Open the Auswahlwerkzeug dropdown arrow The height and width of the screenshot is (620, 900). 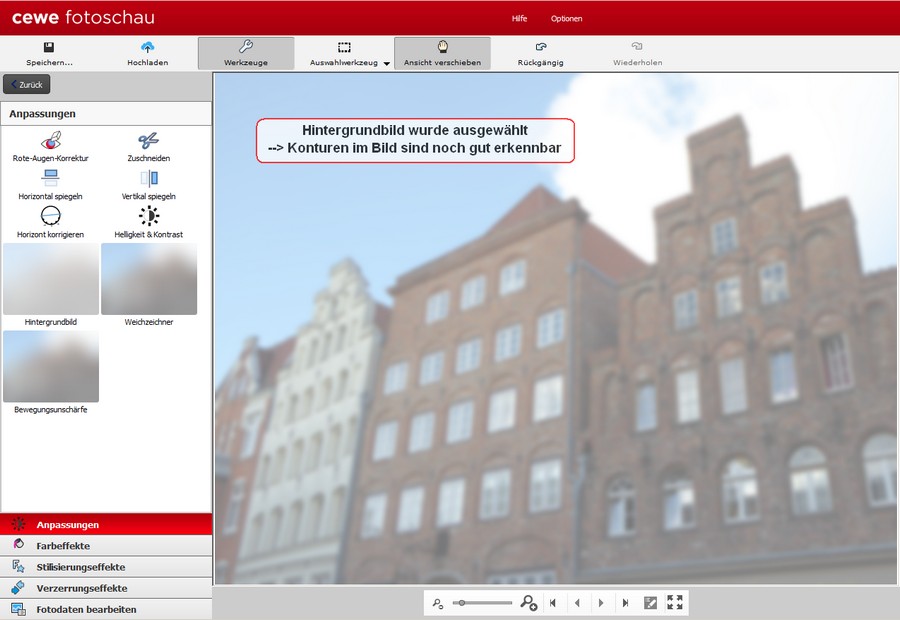386,63
